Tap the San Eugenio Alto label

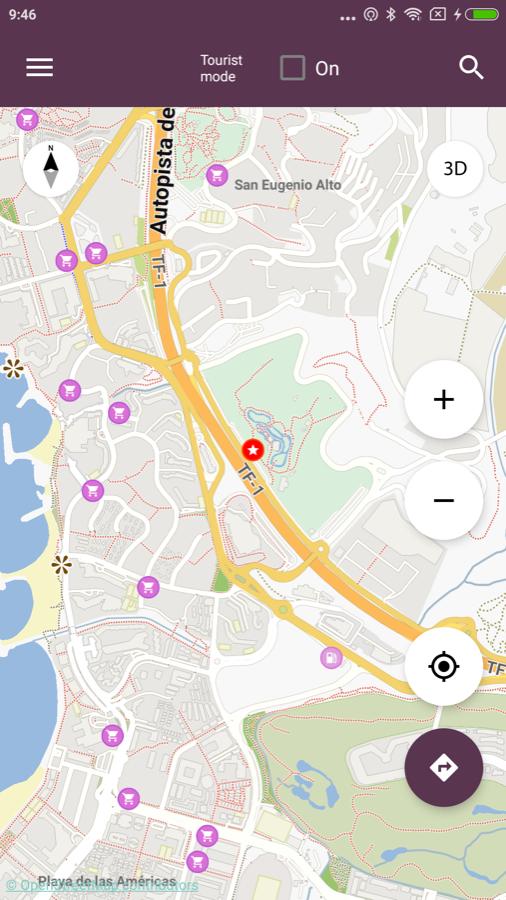[x=288, y=185]
